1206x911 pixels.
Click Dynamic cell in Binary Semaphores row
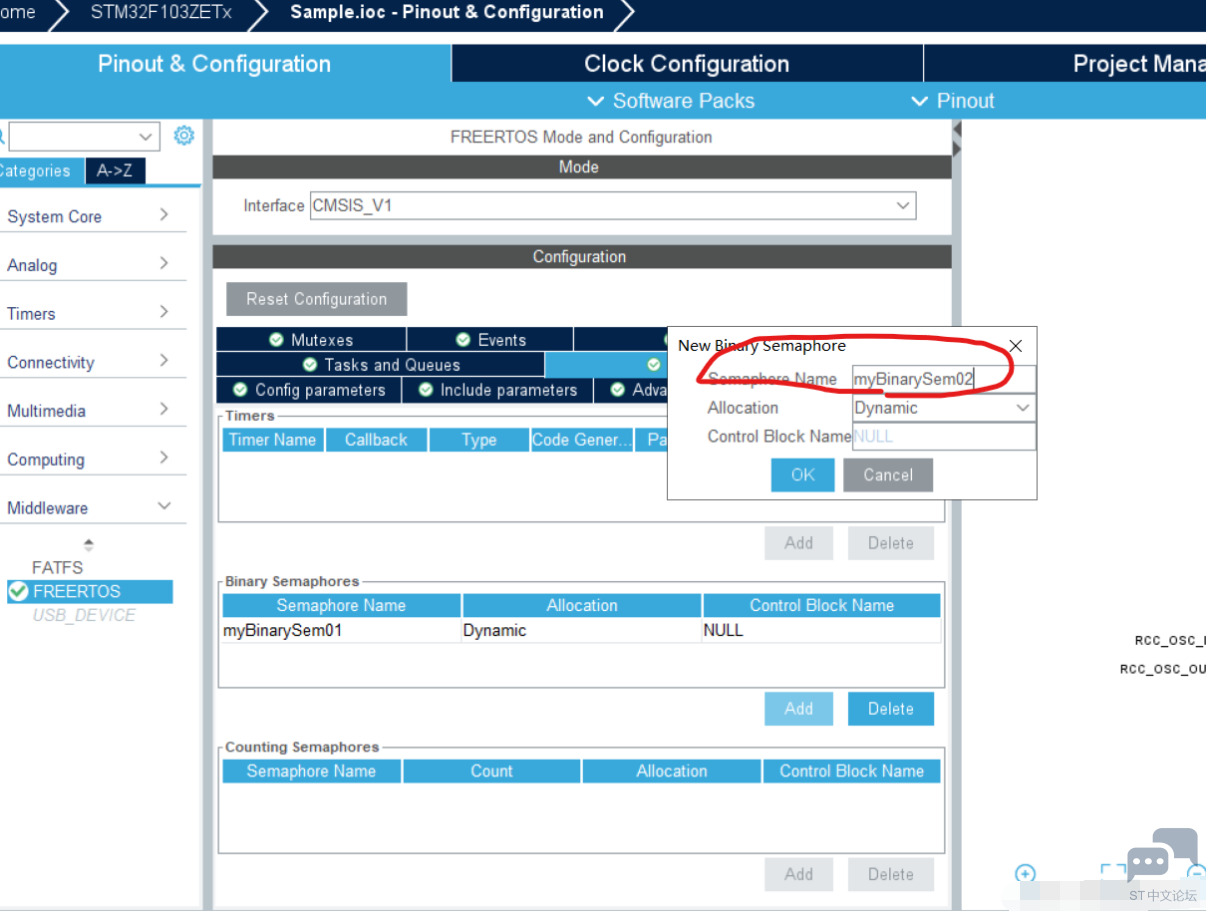581,630
